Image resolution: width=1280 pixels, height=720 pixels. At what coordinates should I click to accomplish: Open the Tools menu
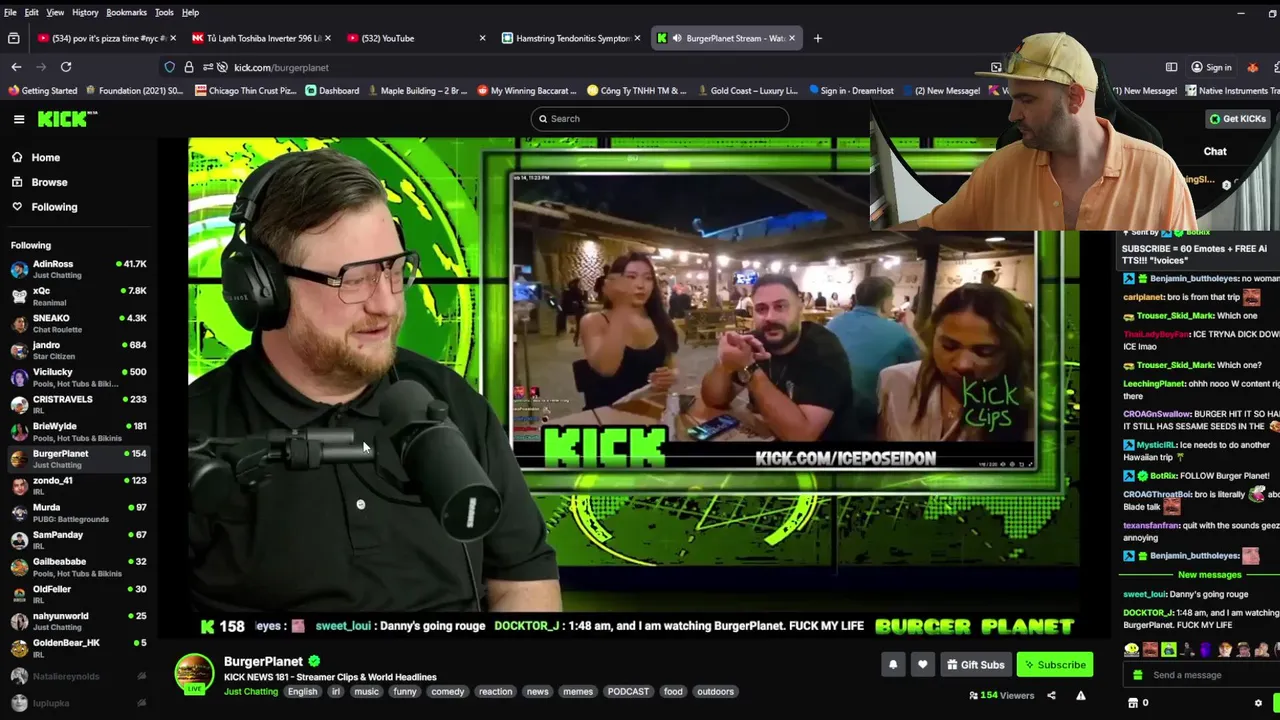pyautogui.click(x=164, y=12)
